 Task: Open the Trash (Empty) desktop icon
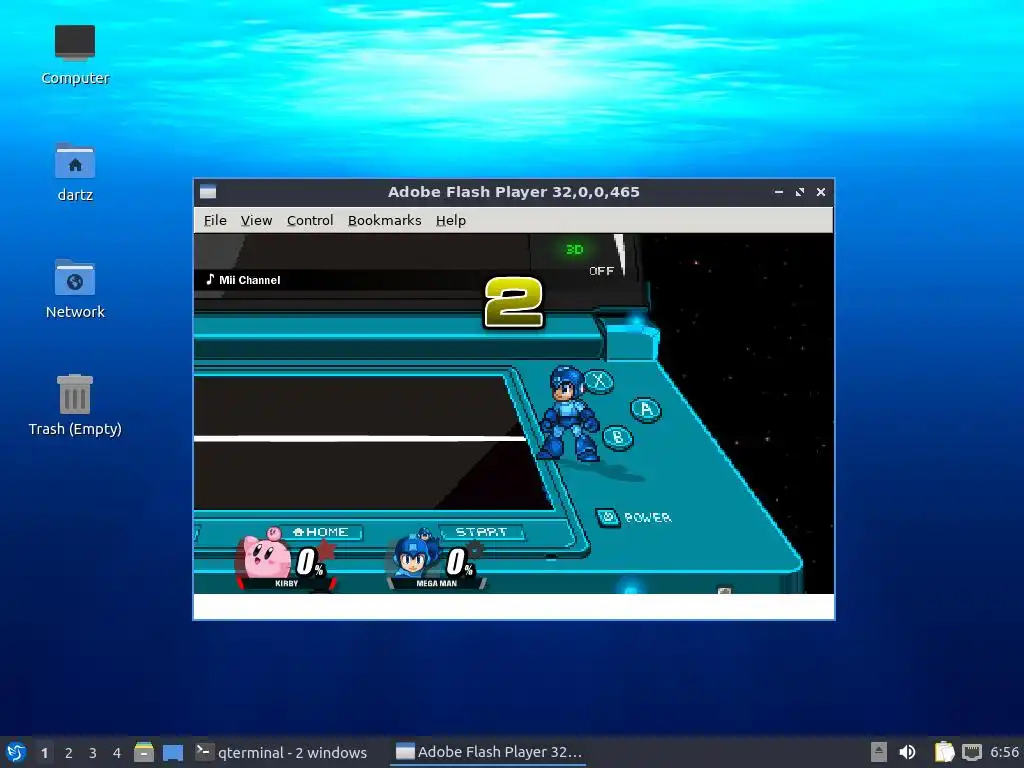(75, 406)
